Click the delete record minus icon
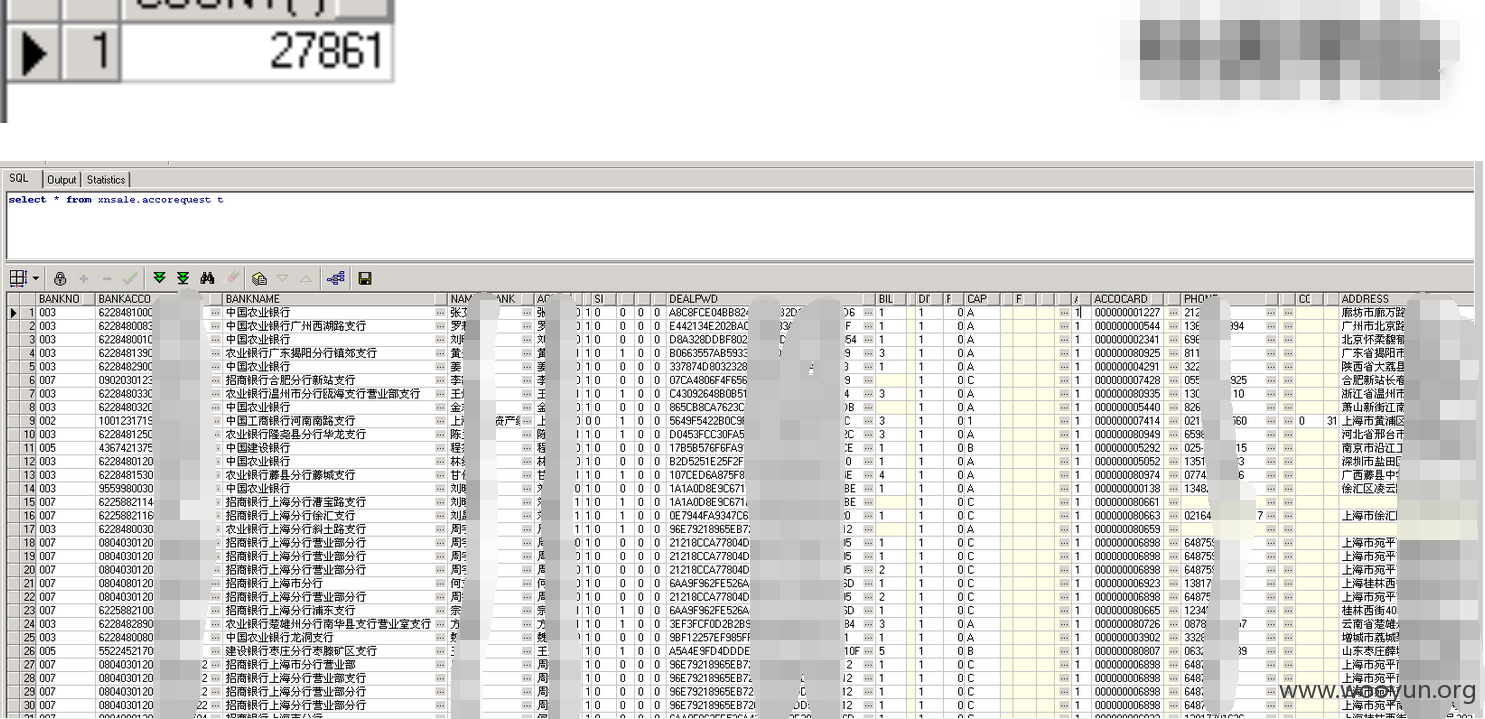The height and width of the screenshot is (719, 1485). [x=107, y=279]
